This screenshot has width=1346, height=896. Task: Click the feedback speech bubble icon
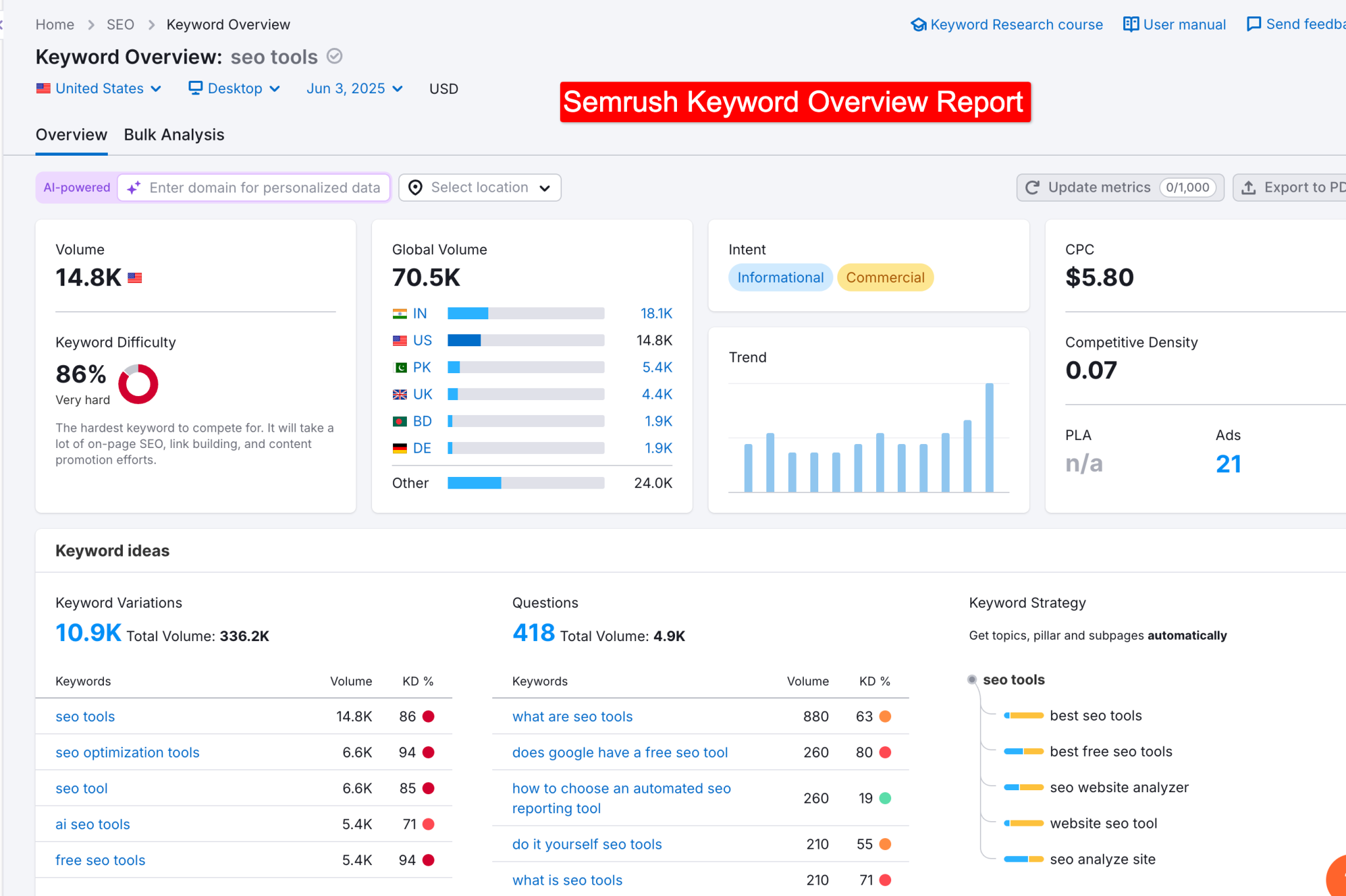1254,24
